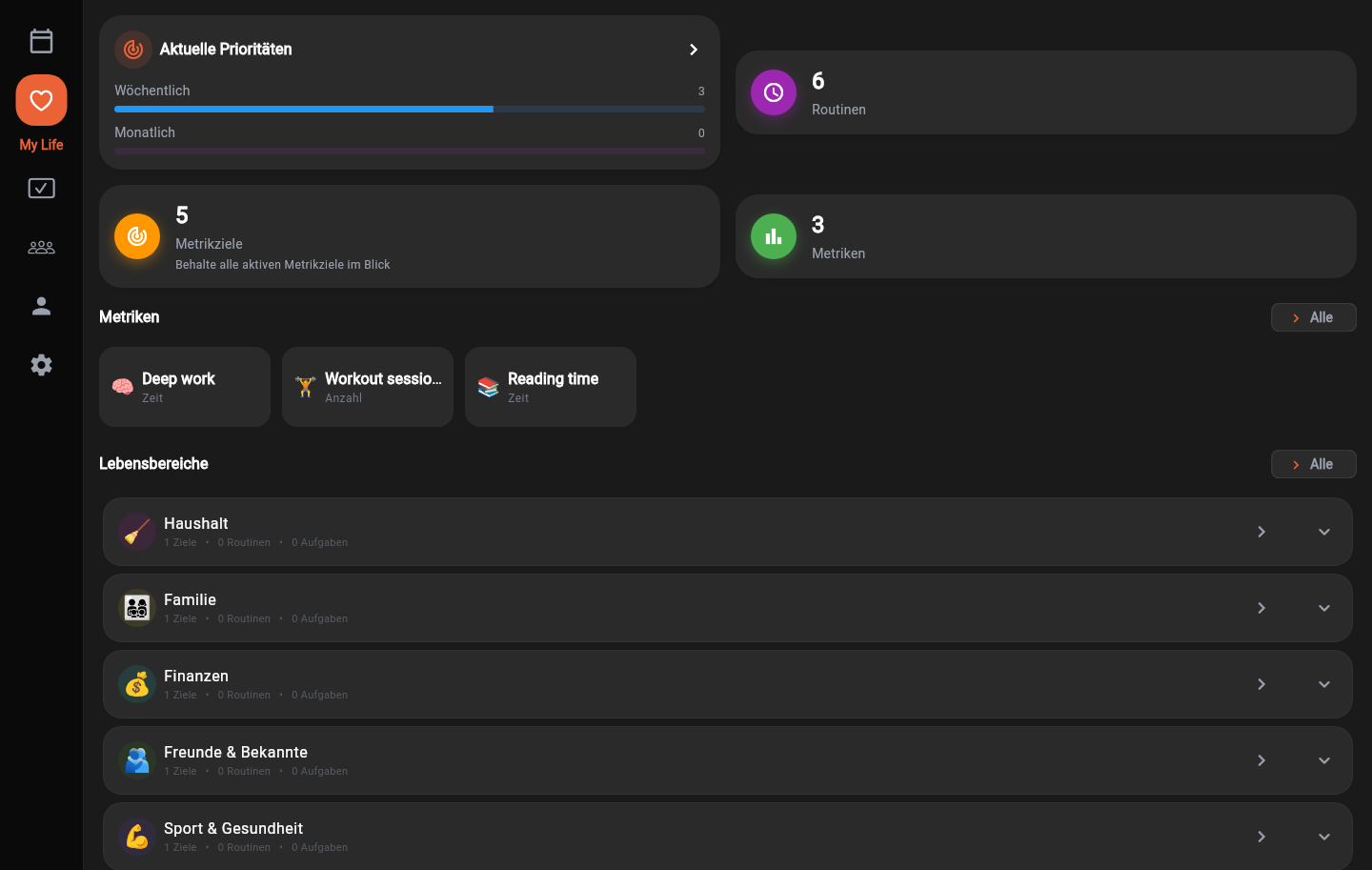Click the Monatlich progress bar
Viewport: 1372px width, 870px height.
tap(410, 151)
